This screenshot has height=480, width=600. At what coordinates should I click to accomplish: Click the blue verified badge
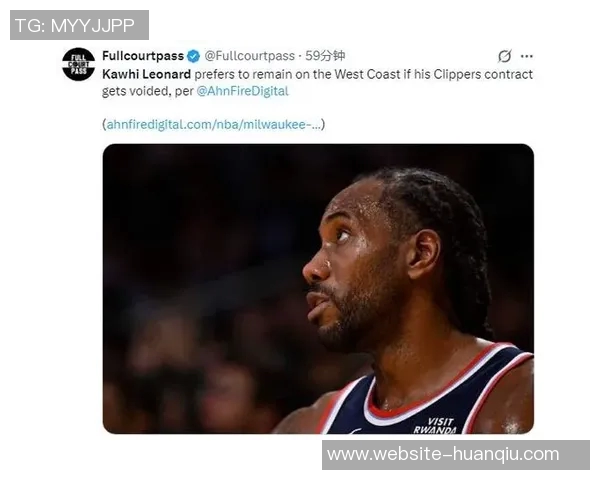194,56
